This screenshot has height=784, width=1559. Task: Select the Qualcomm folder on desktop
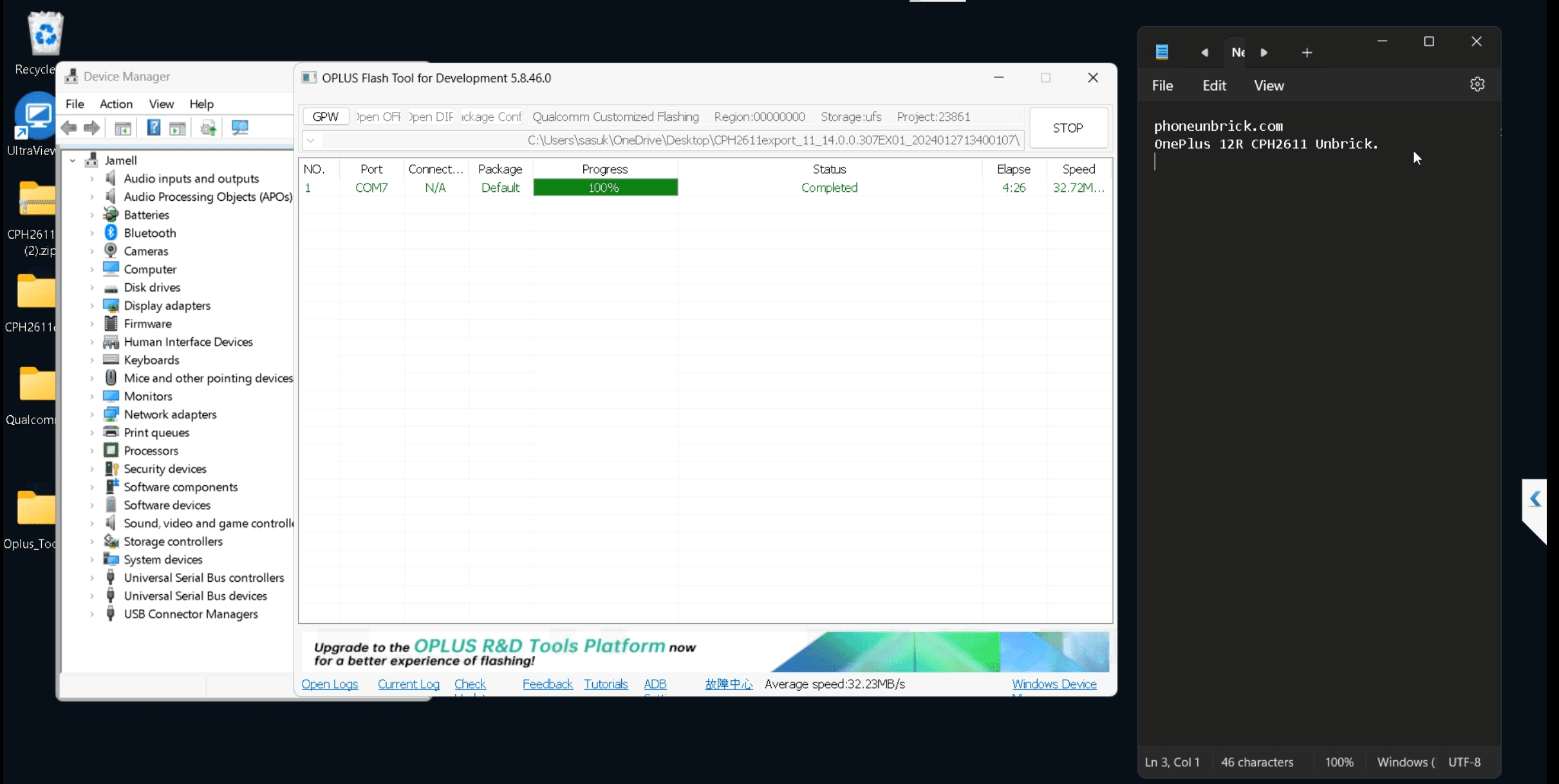pyautogui.click(x=37, y=384)
